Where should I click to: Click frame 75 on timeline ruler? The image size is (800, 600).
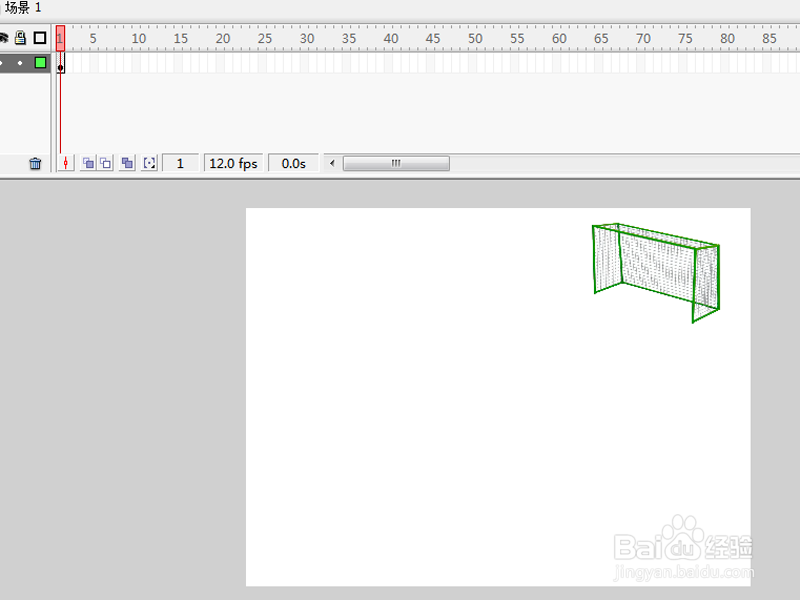click(685, 38)
